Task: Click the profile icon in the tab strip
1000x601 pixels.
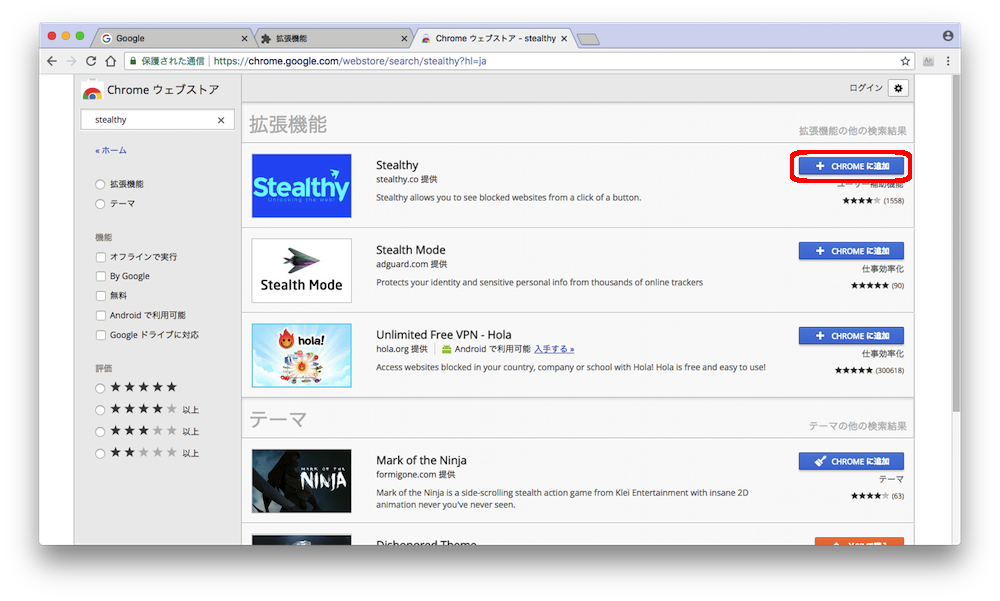Action: [x=946, y=34]
